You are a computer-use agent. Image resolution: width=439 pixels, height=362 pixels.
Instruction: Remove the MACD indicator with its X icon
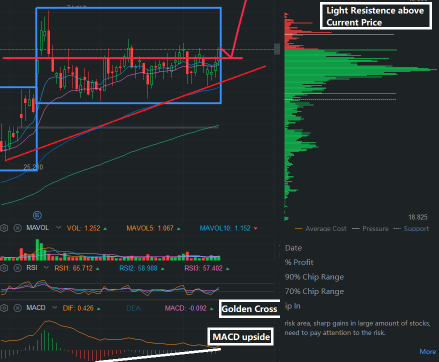(x=17, y=308)
